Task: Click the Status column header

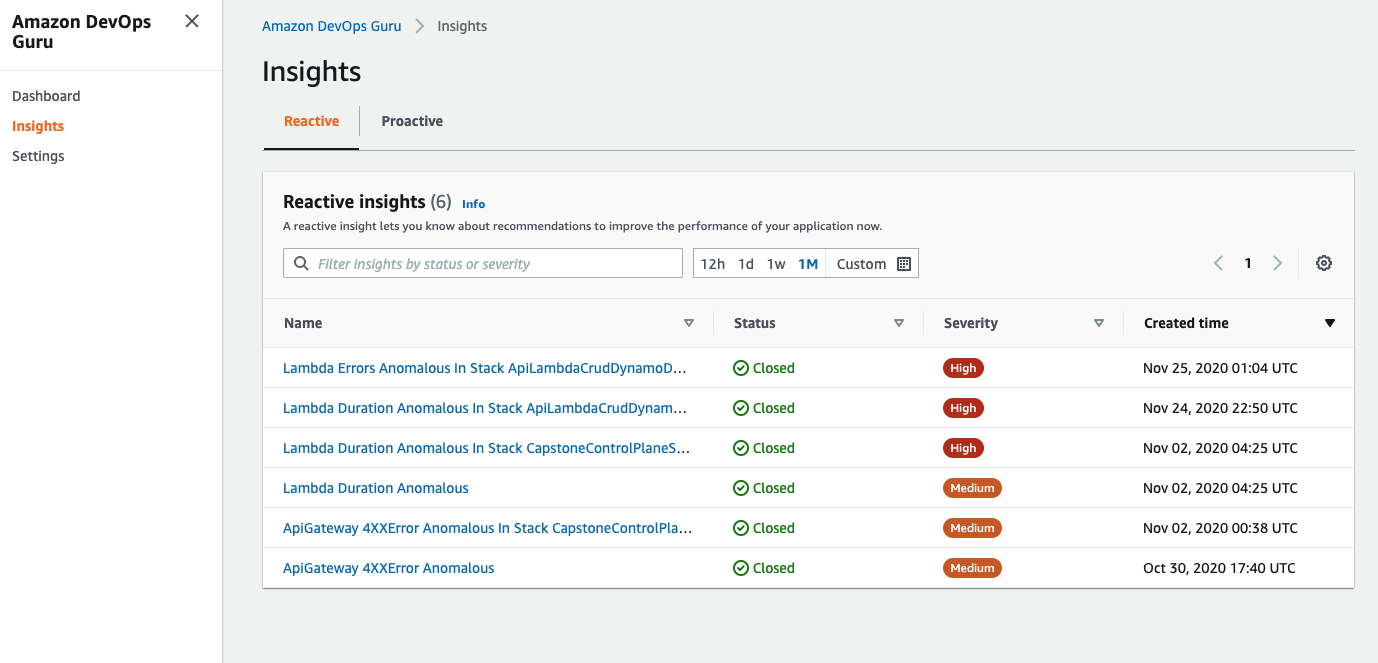Action: pyautogui.click(x=755, y=323)
